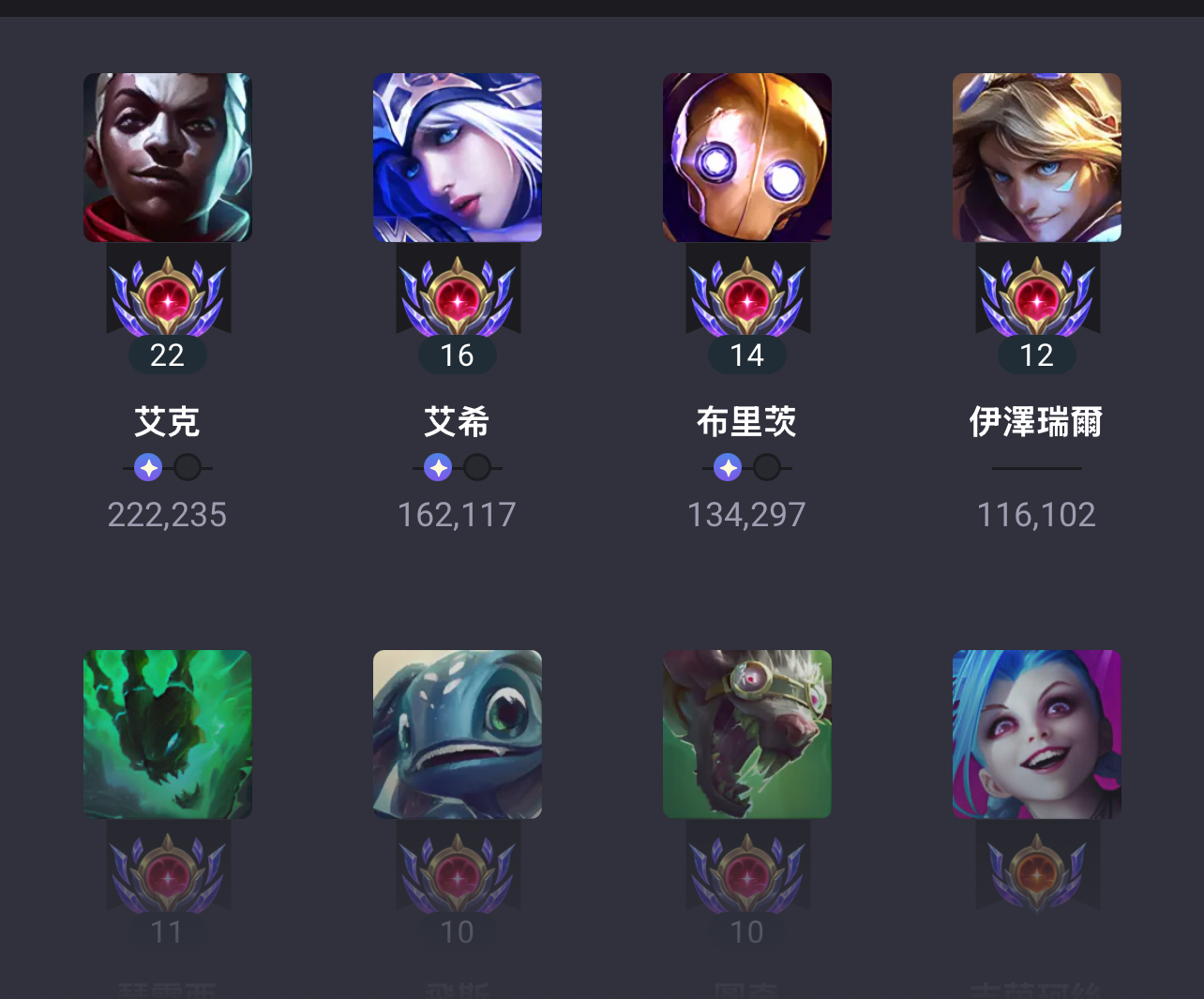The height and width of the screenshot is (999, 1204).
Task: Open Twitch rat champion portrait
Action: (x=747, y=734)
